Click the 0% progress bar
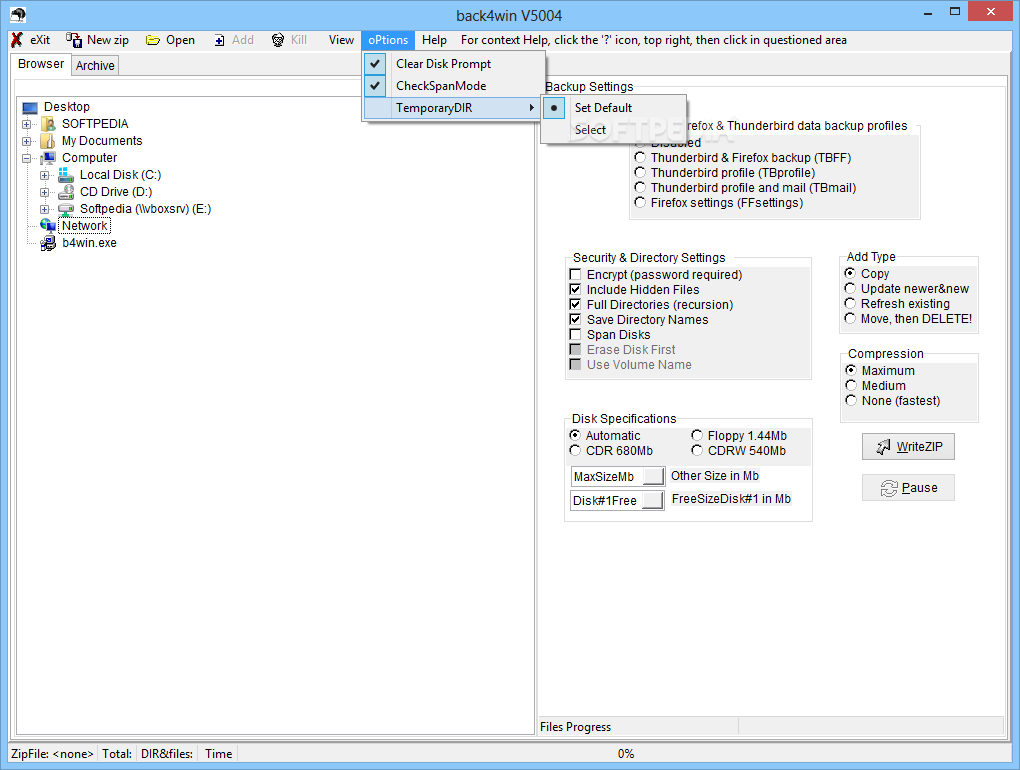 point(626,753)
